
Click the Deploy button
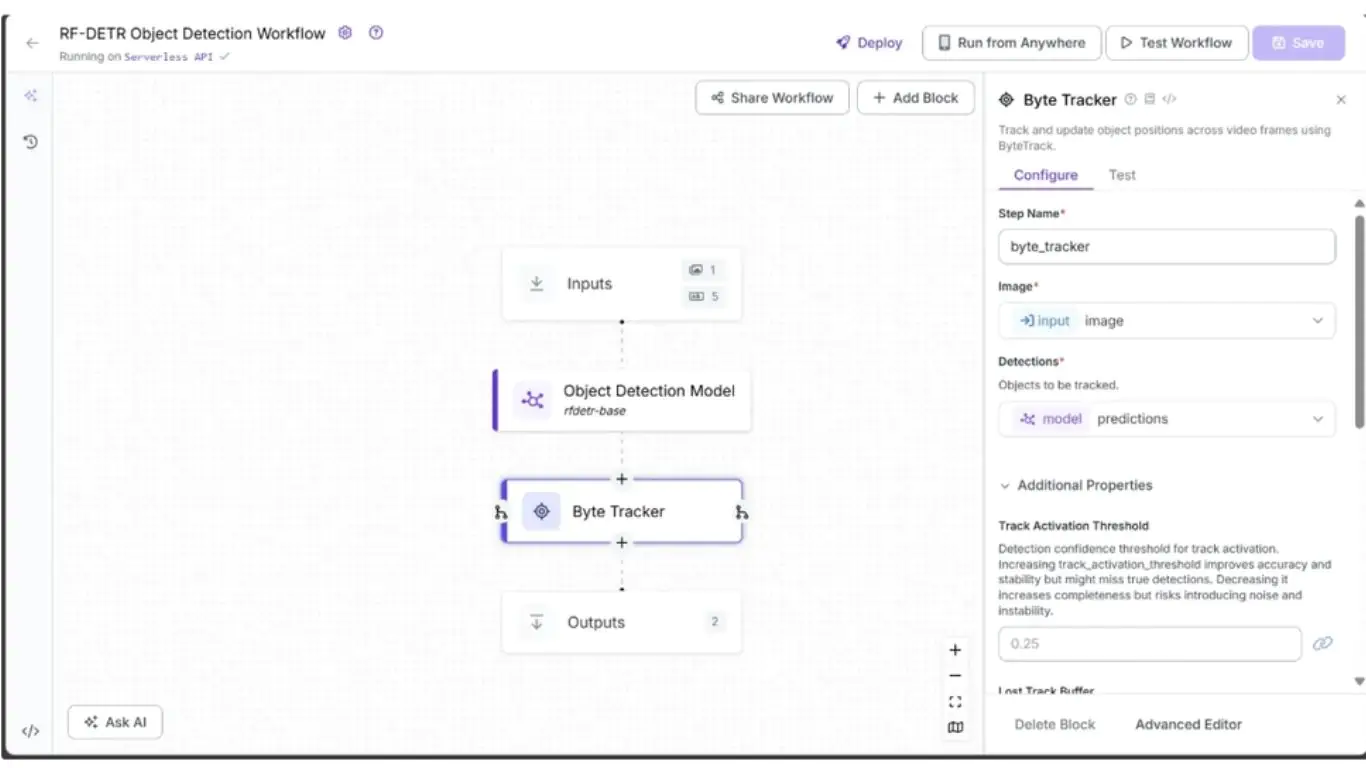pyautogui.click(x=869, y=43)
